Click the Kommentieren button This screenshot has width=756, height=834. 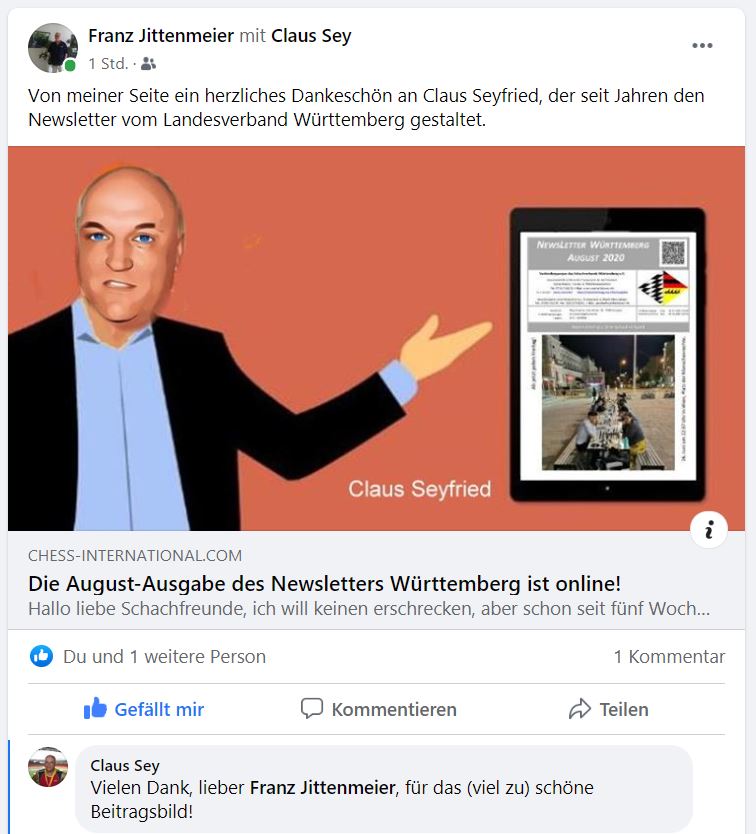coord(378,709)
